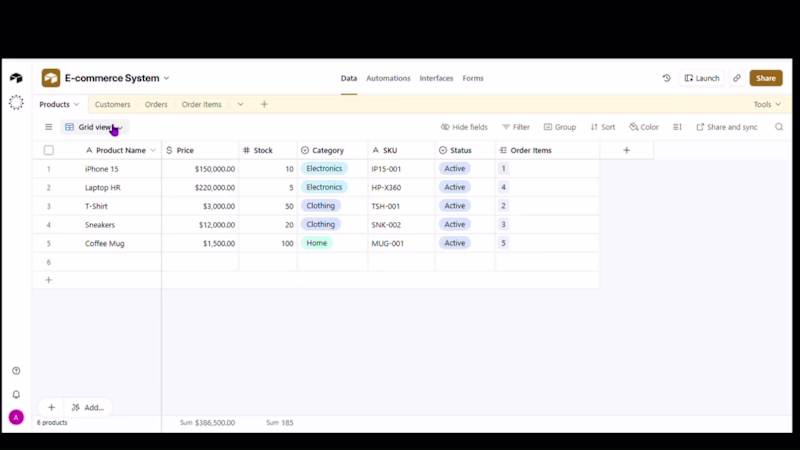The image size is (800, 450).
Task: Open the help question mark icon
Action: click(x=16, y=371)
